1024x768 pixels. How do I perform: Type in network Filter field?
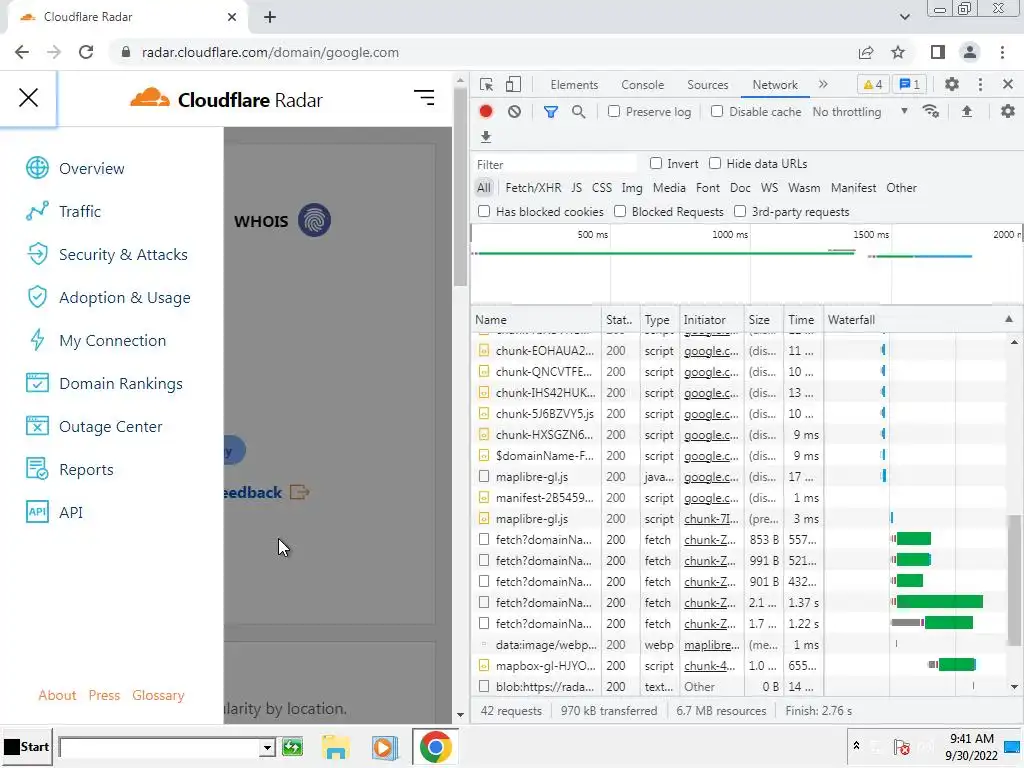pos(554,165)
